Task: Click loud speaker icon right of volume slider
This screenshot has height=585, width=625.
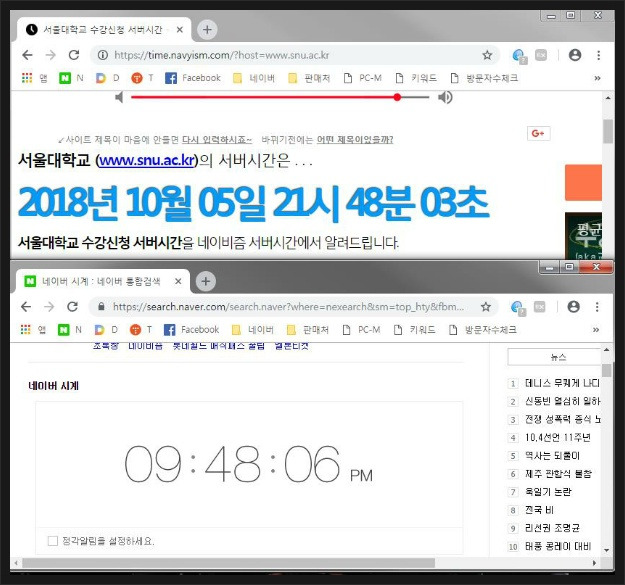Action: 445,97
